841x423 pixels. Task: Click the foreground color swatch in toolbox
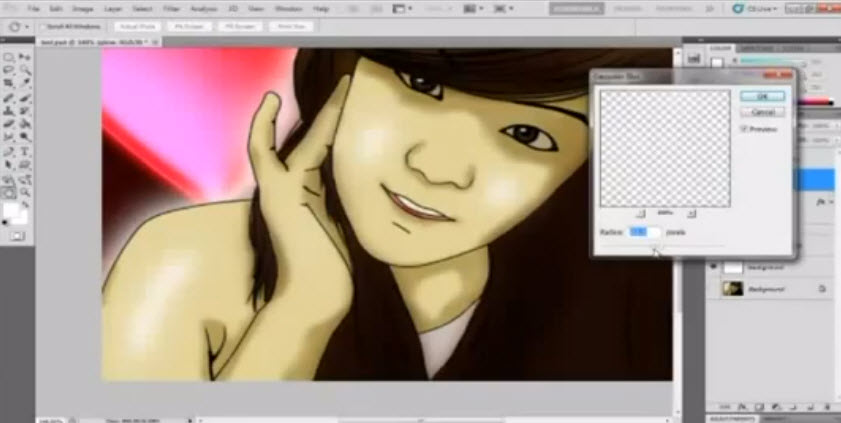click(10, 209)
